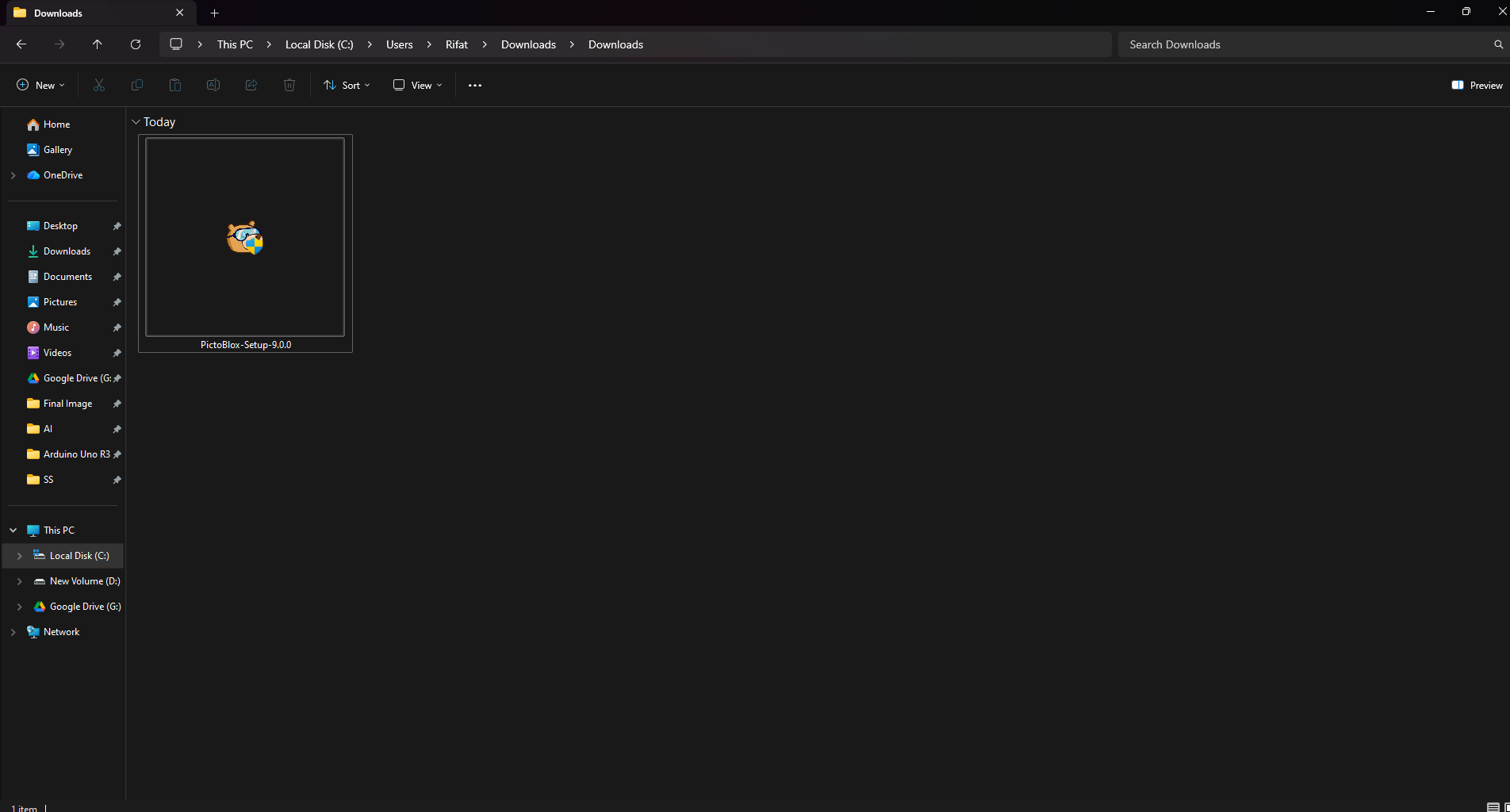Open the See more ellipsis menu

tap(474, 85)
